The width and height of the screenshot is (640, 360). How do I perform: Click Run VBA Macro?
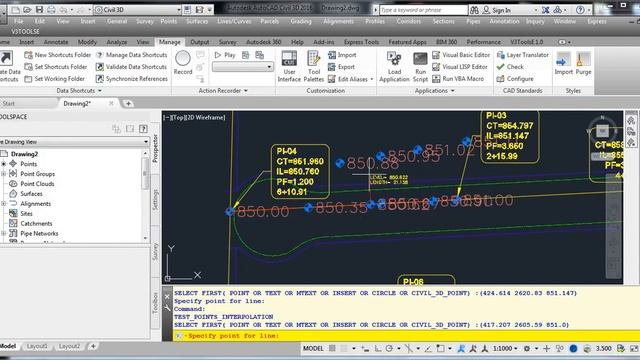tap(458, 79)
